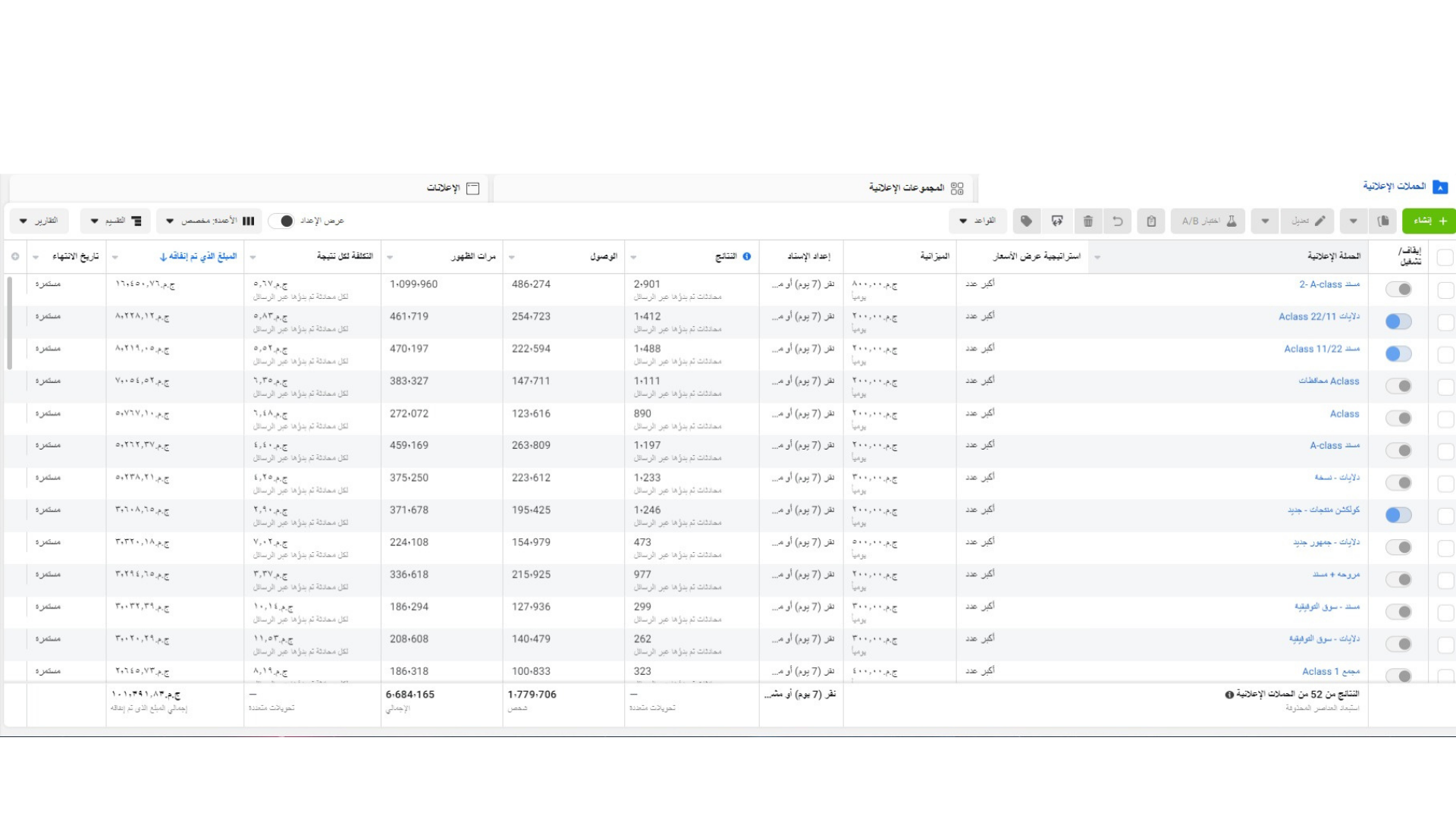The width and height of the screenshot is (1456, 819).
Task: Open the Breakdown (التقسيم) dropdown
Action: [x=115, y=221]
